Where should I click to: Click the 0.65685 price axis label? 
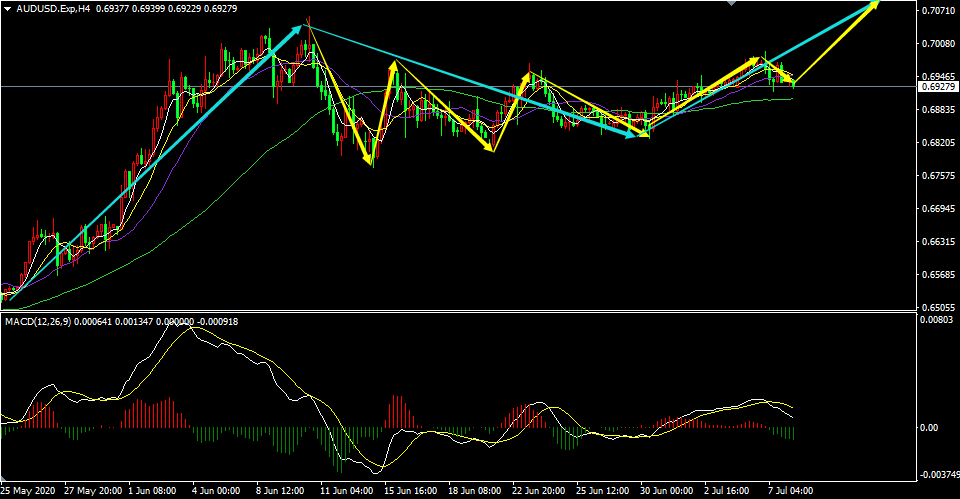939,275
